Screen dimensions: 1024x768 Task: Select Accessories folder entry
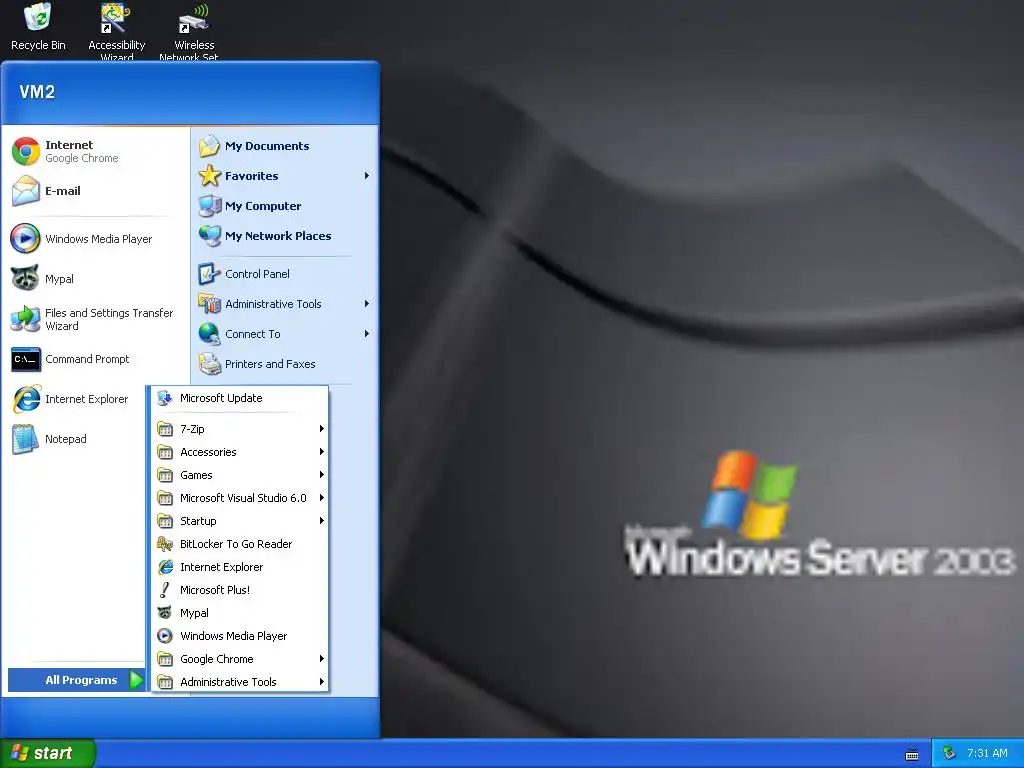click(x=240, y=452)
